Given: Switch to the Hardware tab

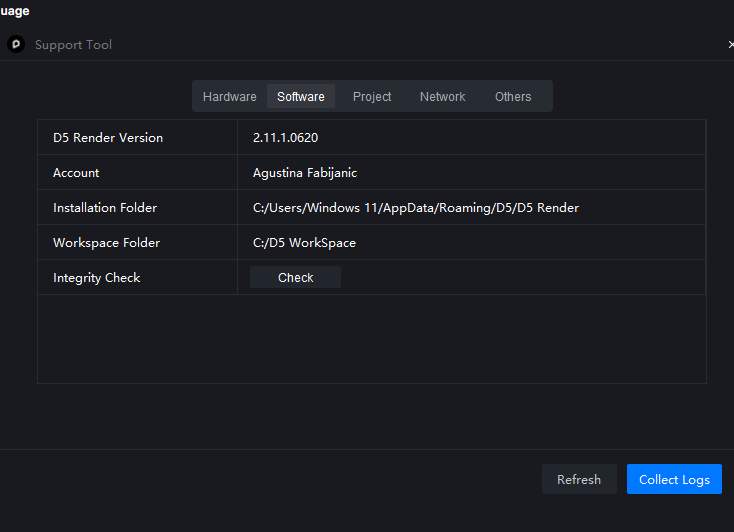Looking at the screenshot, I should pyautogui.click(x=229, y=97).
